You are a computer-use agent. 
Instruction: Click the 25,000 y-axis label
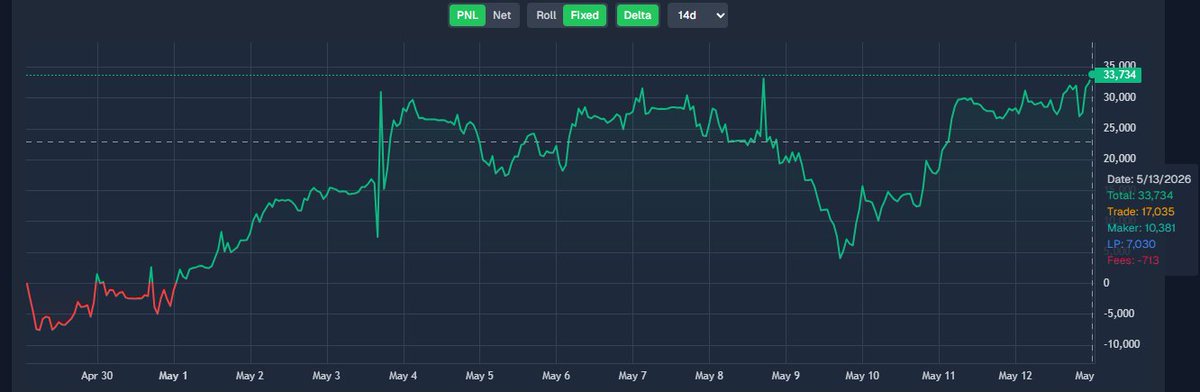point(1120,128)
